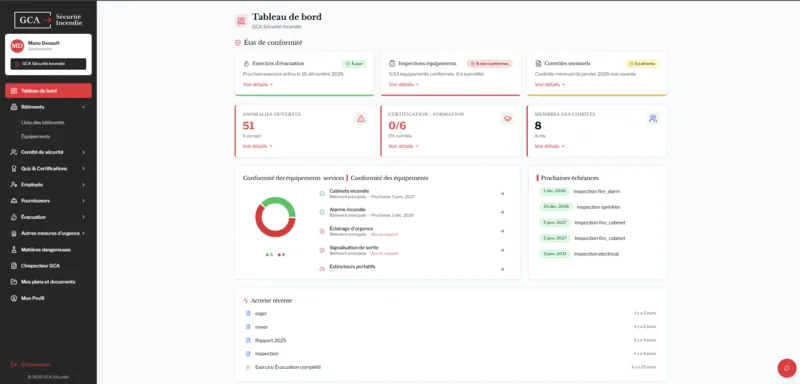Open Liste des bâtiments in sidebar
The width and height of the screenshot is (800, 384).
[x=43, y=122]
